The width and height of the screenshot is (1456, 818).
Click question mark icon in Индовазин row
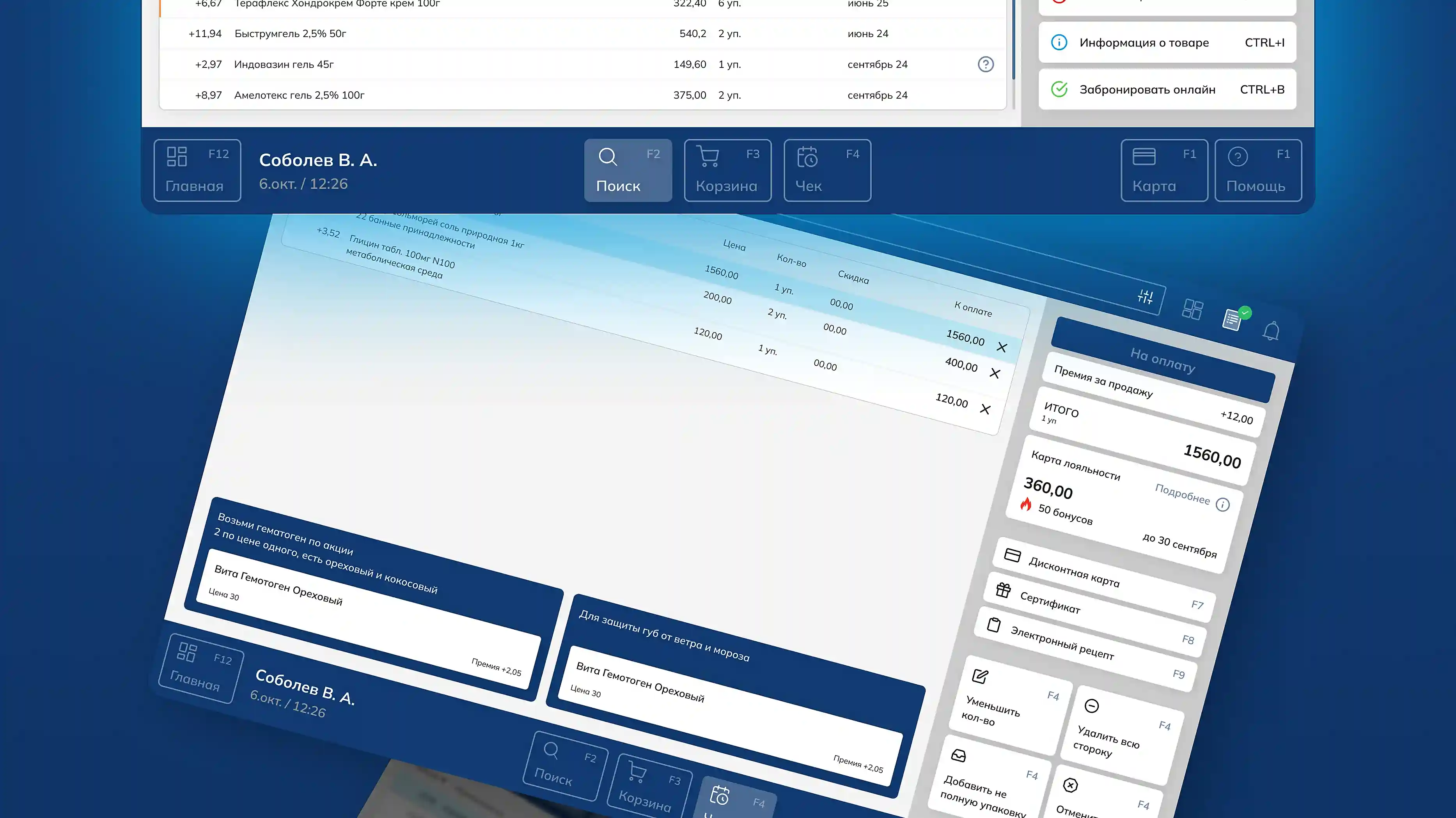pos(986,64)
